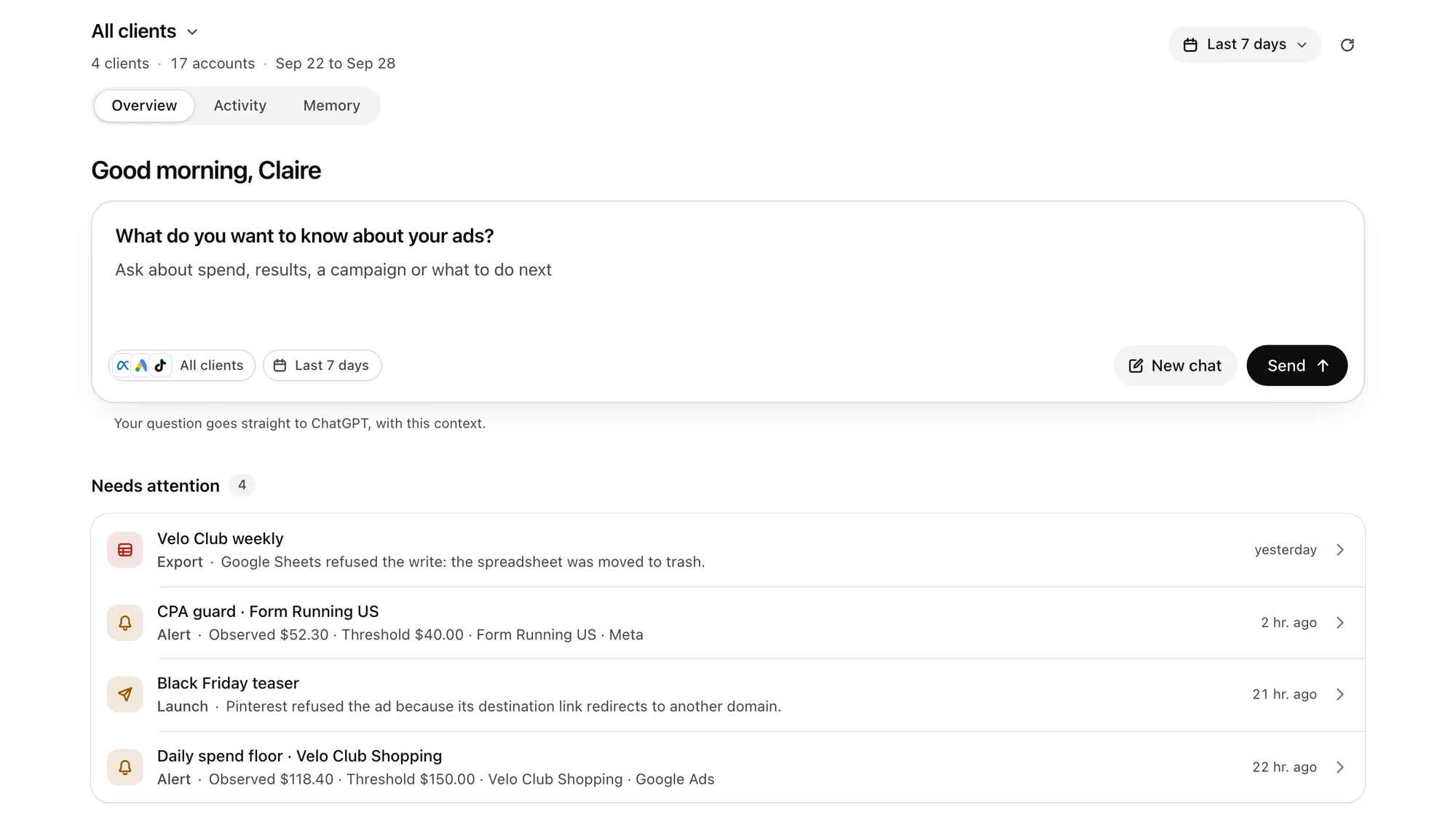Click the up arrow on Send button
This screenshot has width=1456, height=831.
click(x=1323, y=366)
